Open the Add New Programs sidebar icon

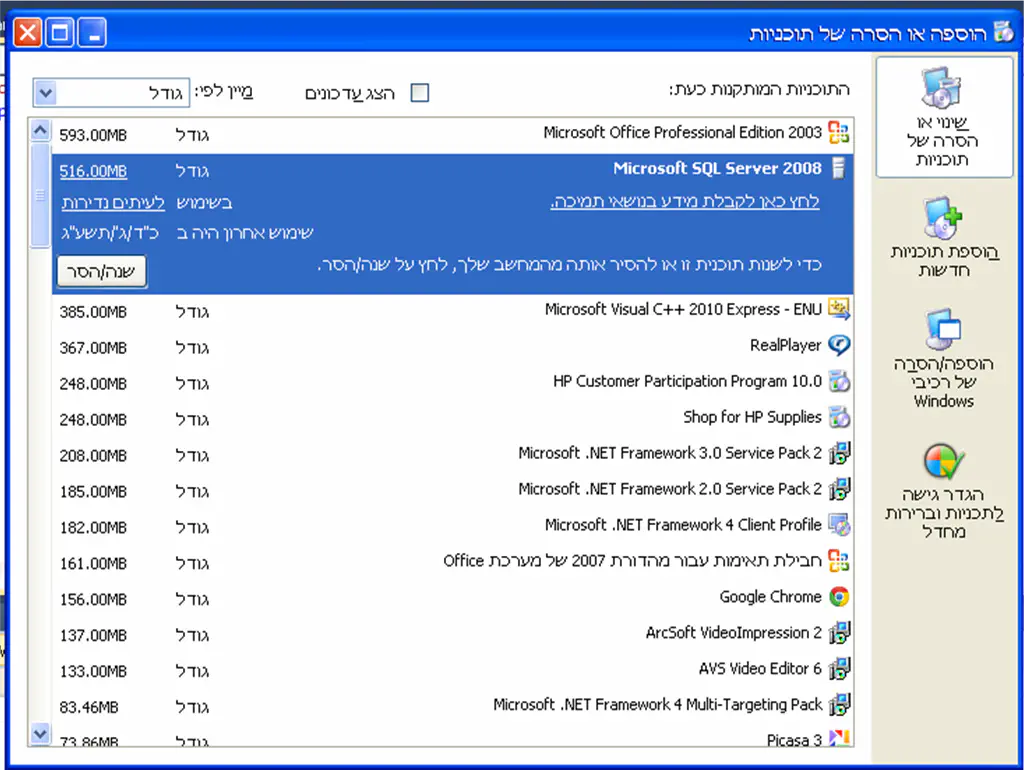pos(942,219)
